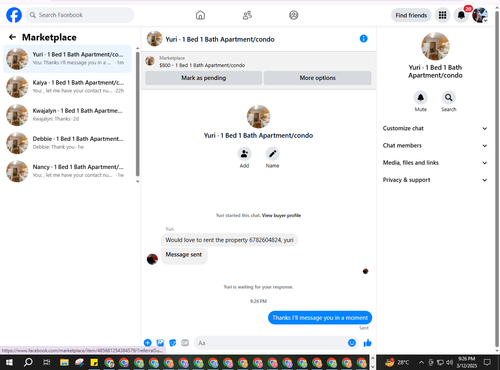
Task: Expand Media, files and links section
Action: pyautogui.click(x=435, y=163)
